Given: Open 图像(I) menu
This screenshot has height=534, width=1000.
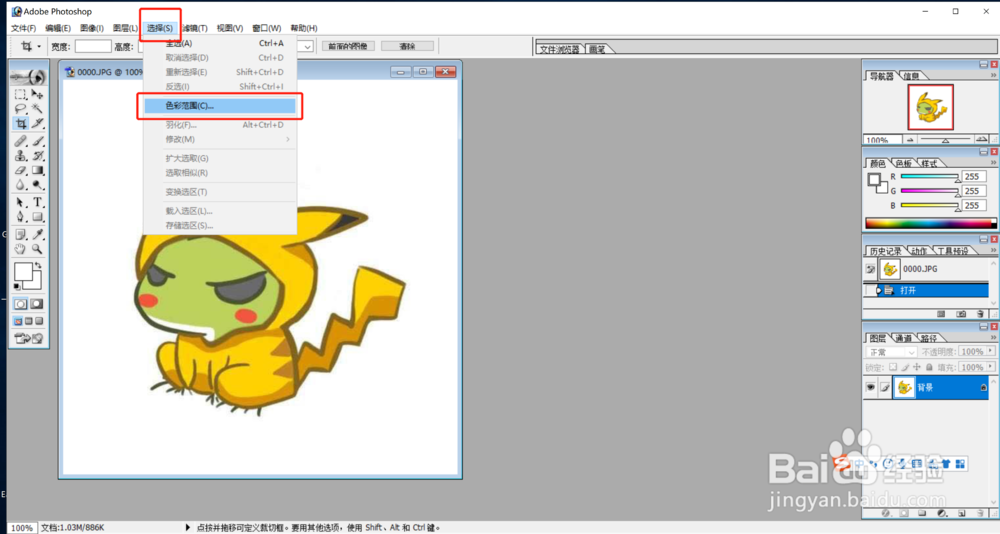Looking at the screenshot, I should coord(92,28).
